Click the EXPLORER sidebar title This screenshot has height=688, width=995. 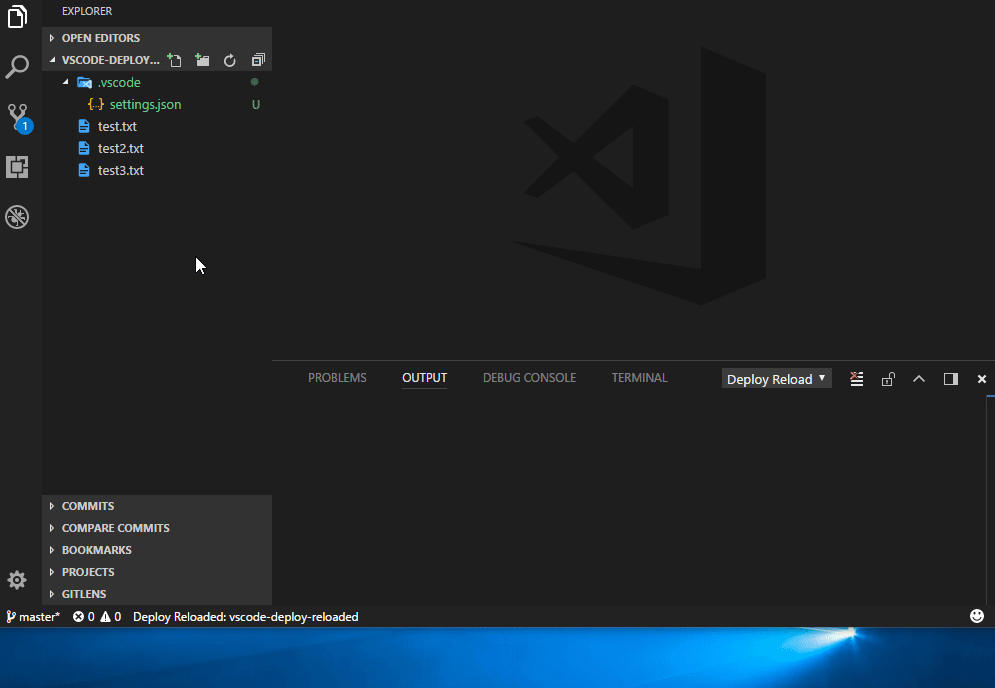point(87,11)
